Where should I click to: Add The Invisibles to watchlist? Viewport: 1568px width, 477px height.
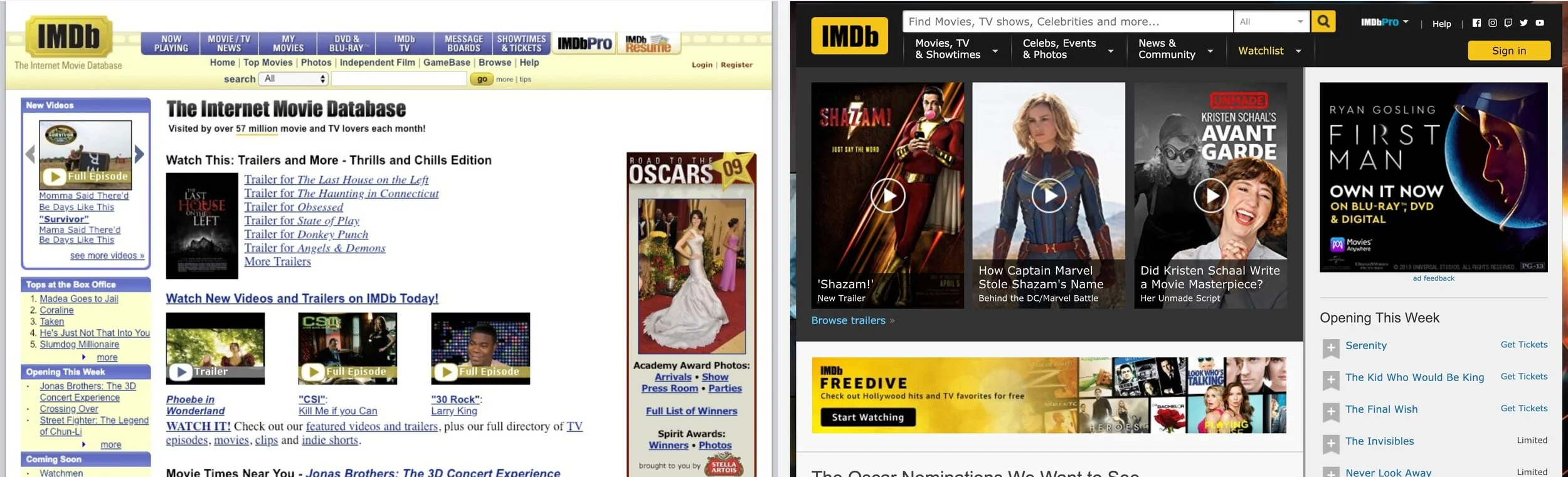click(1330, 444)
